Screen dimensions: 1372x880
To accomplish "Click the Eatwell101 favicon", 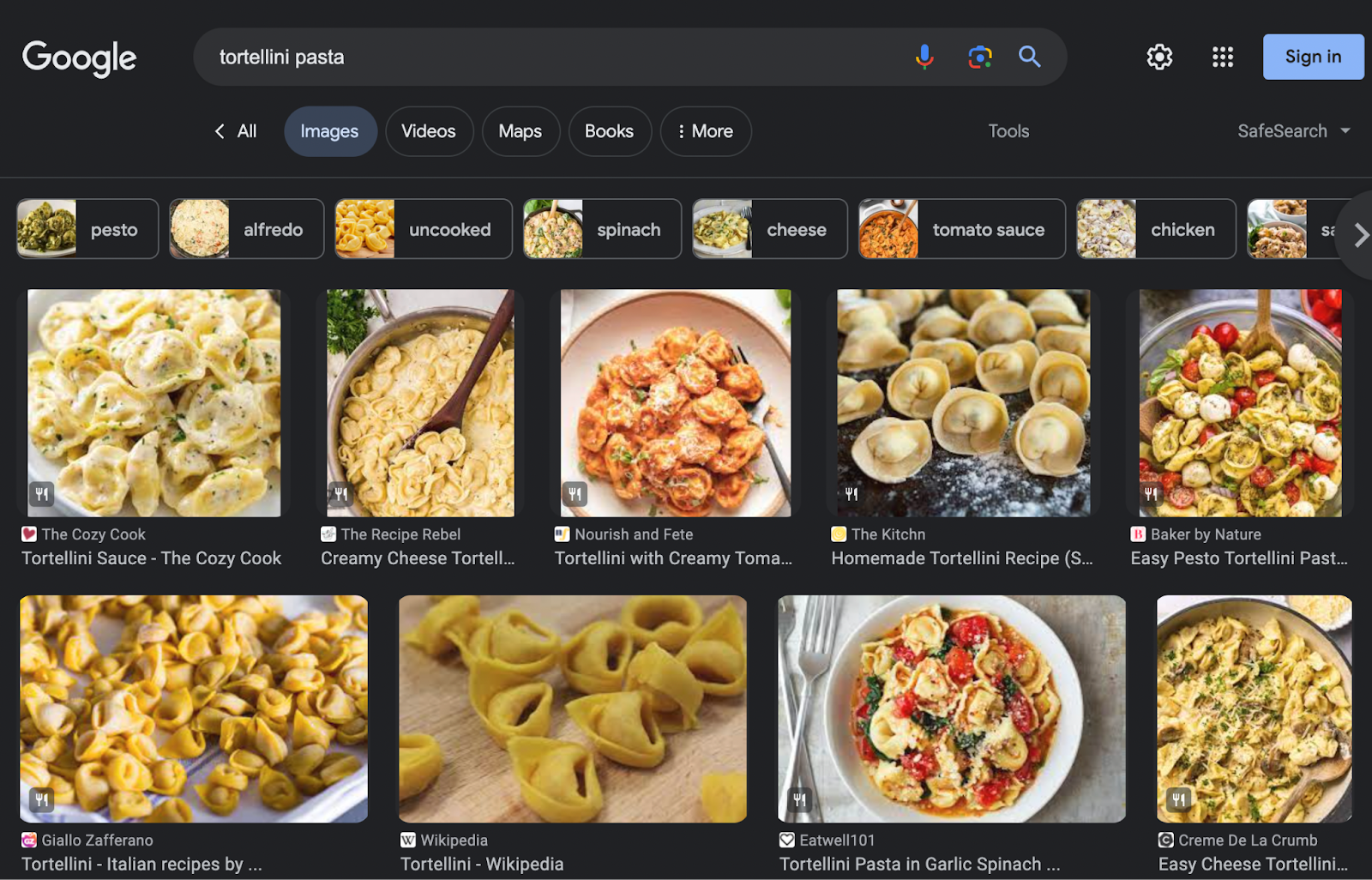I will pyautogui.click(x=787, y=841).
